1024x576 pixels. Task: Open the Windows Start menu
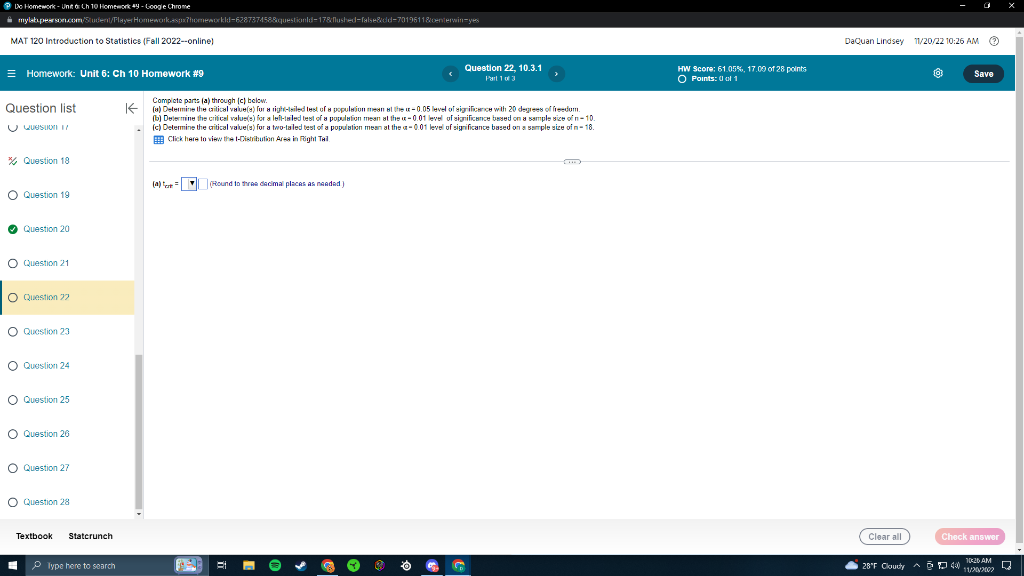[12, 566]
